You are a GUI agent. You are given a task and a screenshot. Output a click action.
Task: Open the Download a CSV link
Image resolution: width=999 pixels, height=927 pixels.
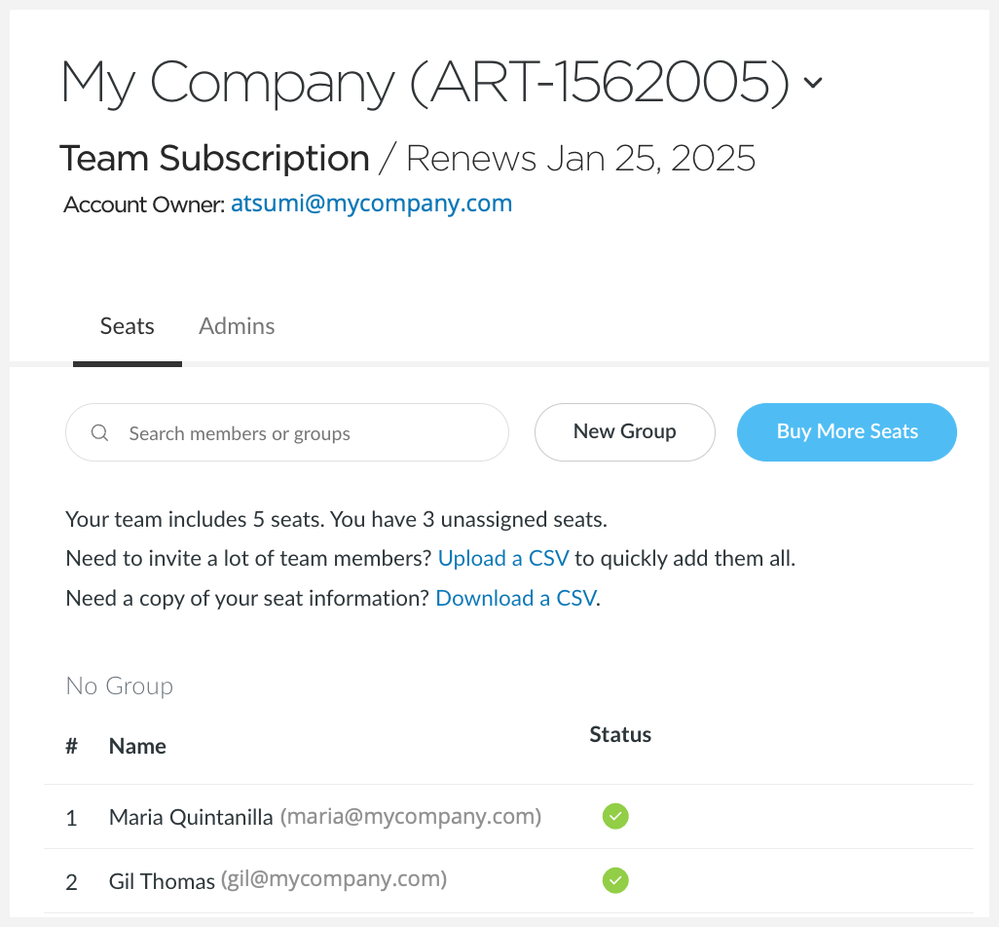pyautogui.click(x=516, y=598)
